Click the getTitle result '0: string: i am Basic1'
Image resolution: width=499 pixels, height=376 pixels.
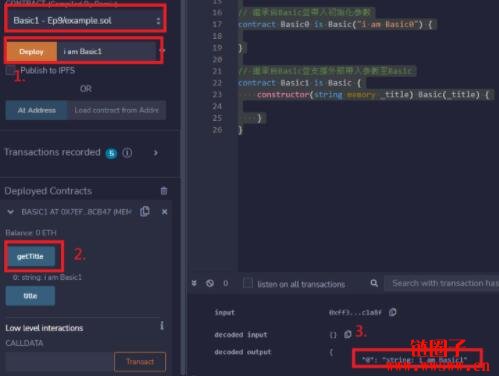(x=47, y=277)
